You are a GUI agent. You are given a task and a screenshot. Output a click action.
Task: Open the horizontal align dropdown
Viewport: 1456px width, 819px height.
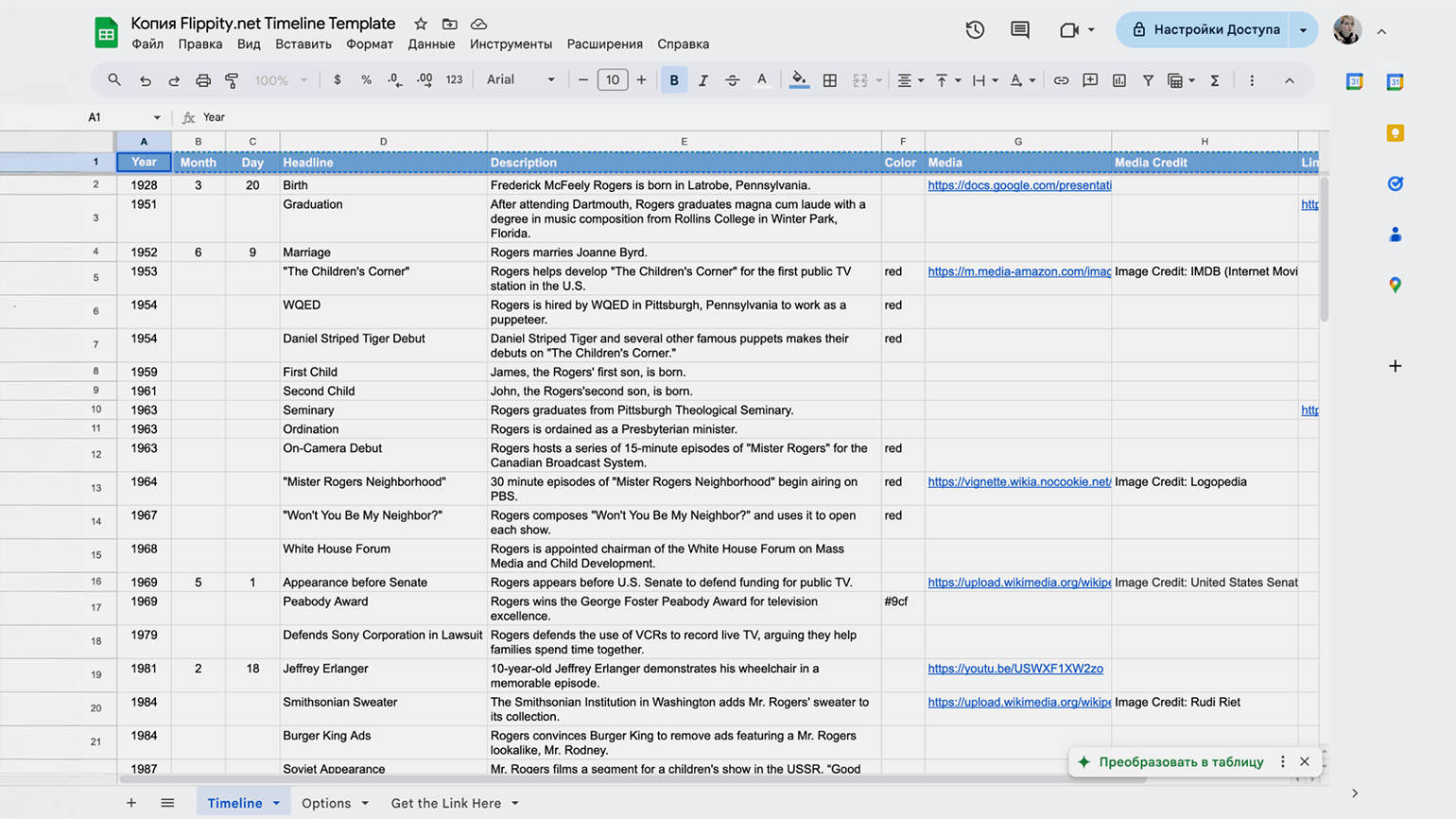(910, 80)
